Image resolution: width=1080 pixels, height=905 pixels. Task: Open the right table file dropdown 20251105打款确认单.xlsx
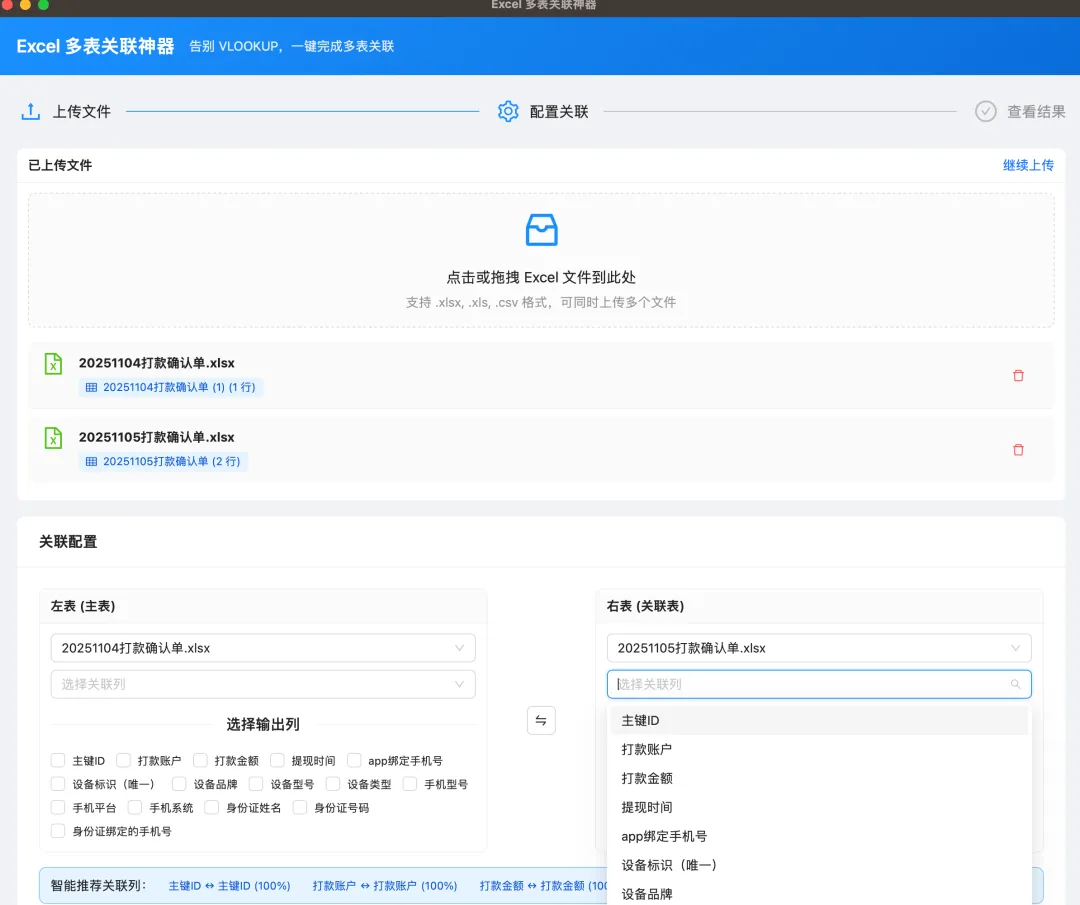tap(819, 648)
